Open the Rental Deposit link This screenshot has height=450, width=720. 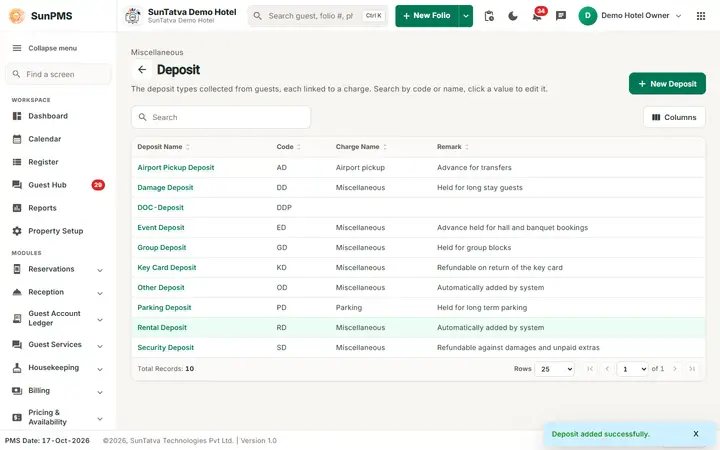(x=162, y=328)
